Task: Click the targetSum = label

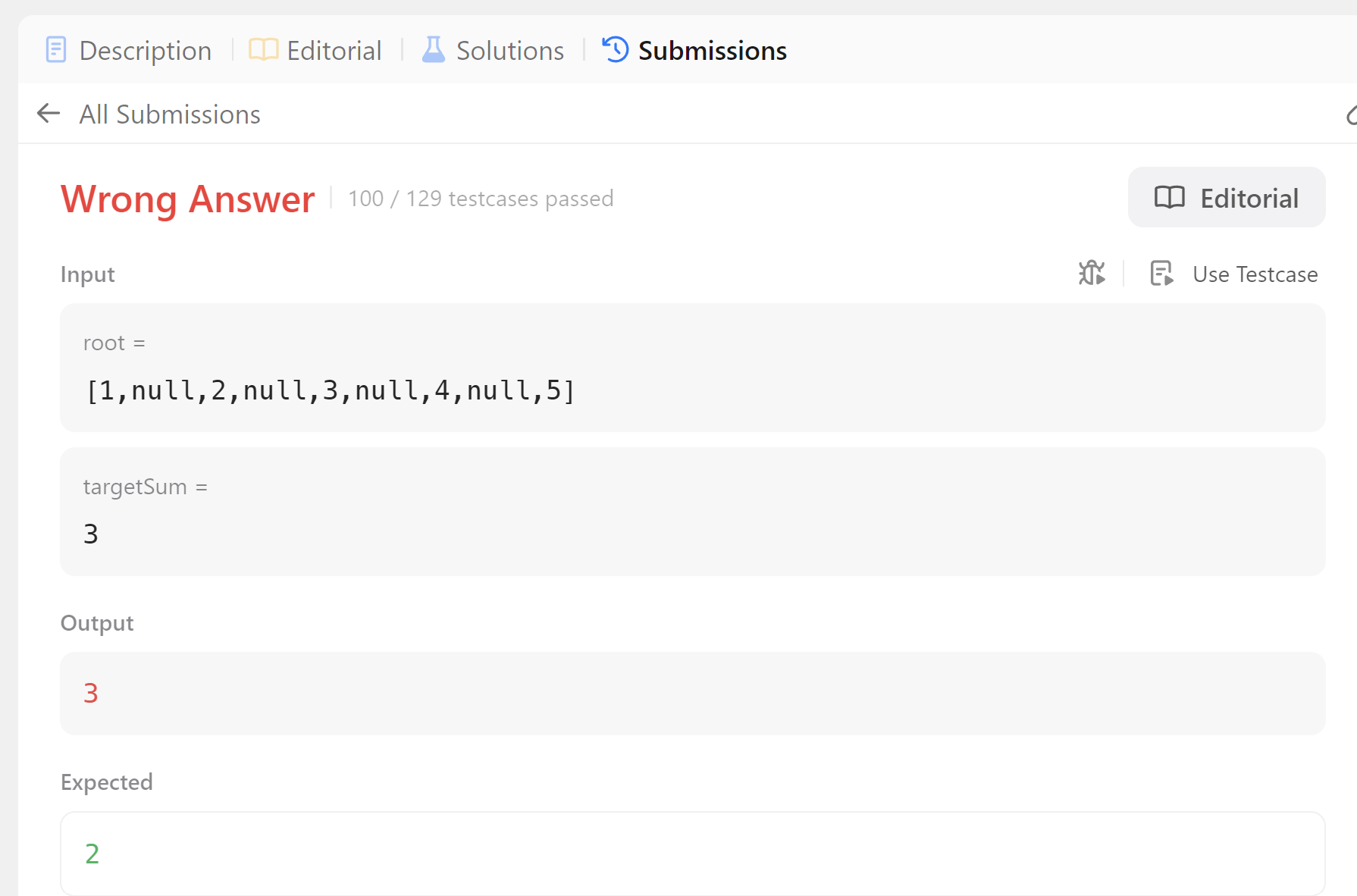Action: pyautogui.click(x=145, y=487)
